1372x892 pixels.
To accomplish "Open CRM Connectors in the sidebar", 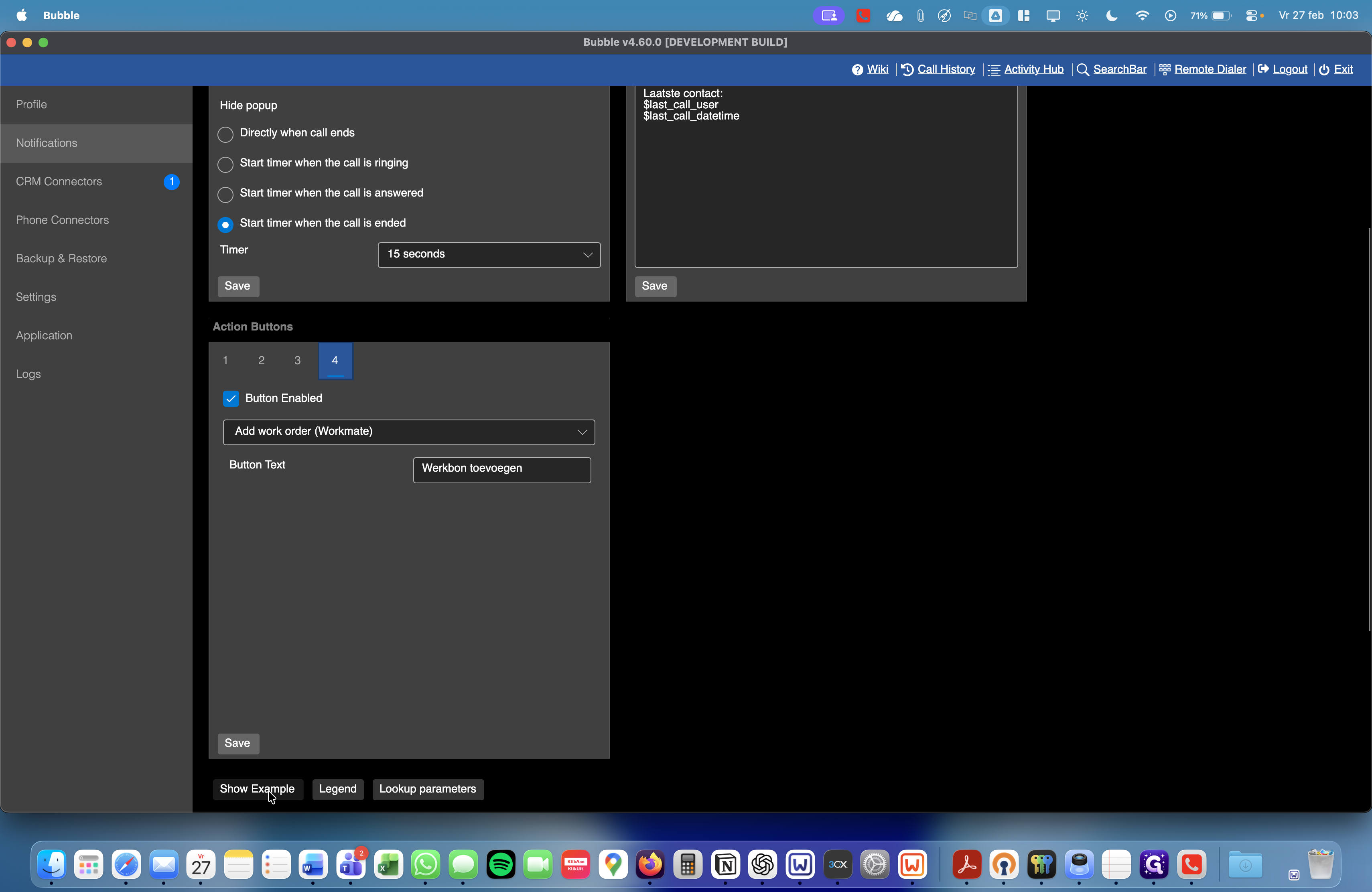I will coord(59,182).
